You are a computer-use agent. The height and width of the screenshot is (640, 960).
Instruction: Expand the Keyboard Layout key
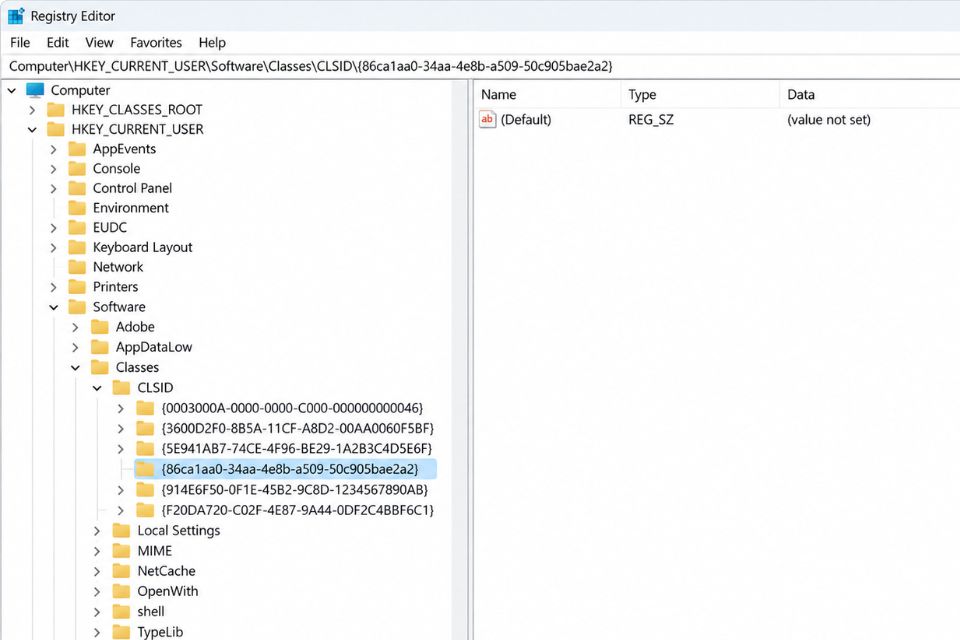pyautogui.click(x=53, y=248)
